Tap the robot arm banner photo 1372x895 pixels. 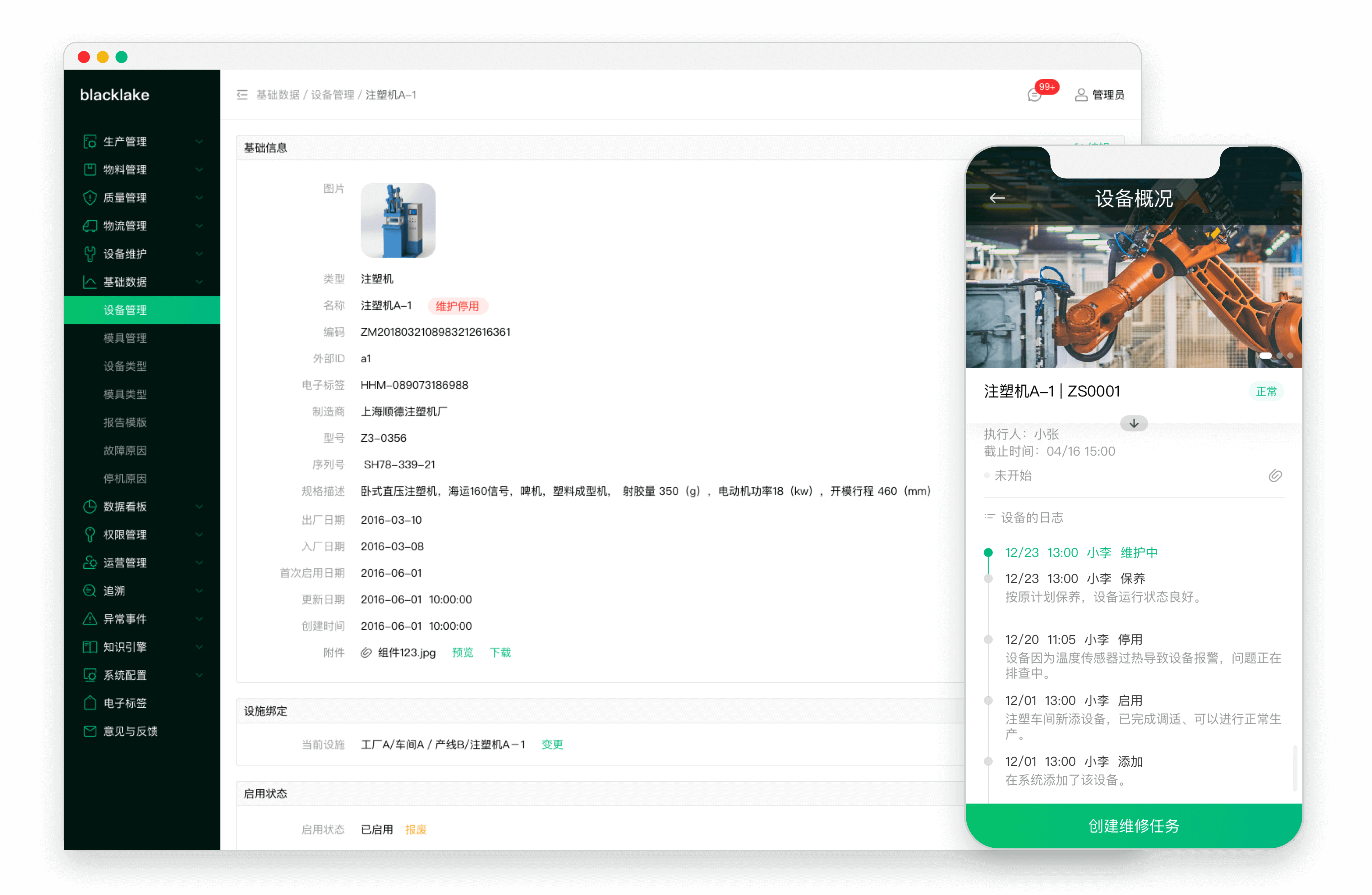[1134, 296]
